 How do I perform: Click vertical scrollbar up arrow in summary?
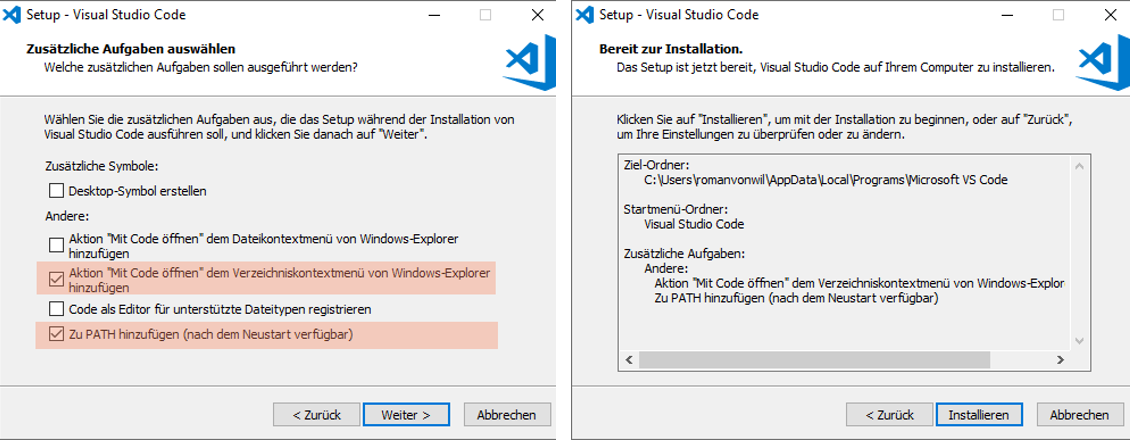pyautogui.click(x=1079, y=166)
